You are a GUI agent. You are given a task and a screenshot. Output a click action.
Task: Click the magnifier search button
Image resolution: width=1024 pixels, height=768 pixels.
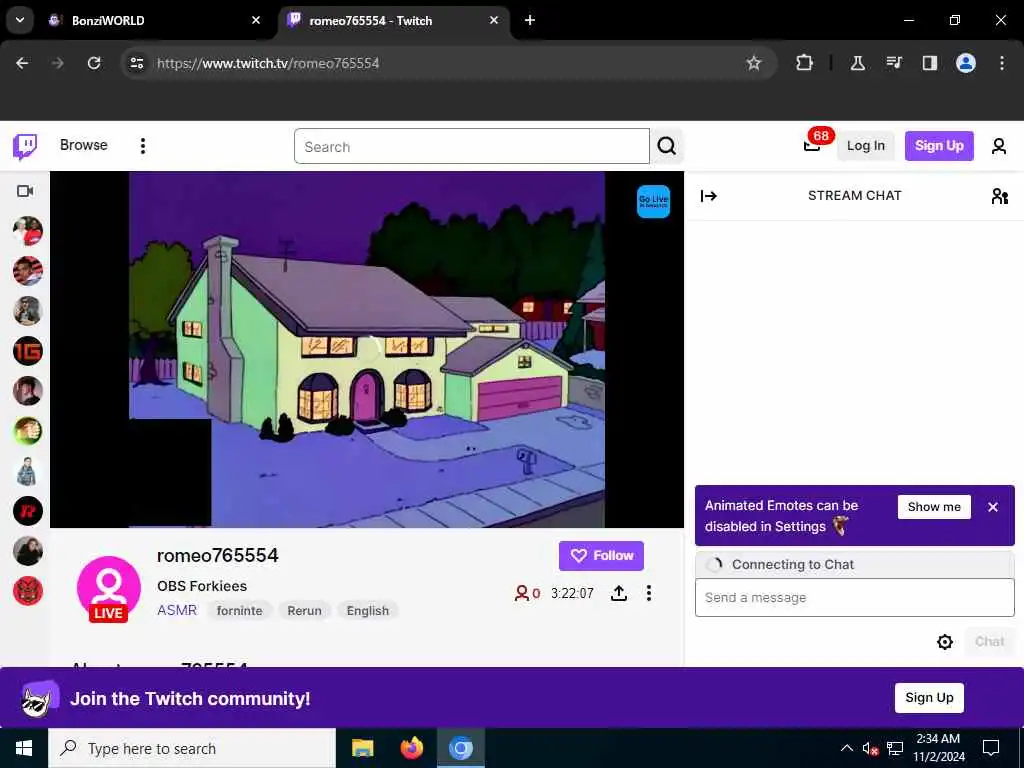pyautogui.click(x=666, y=146)
